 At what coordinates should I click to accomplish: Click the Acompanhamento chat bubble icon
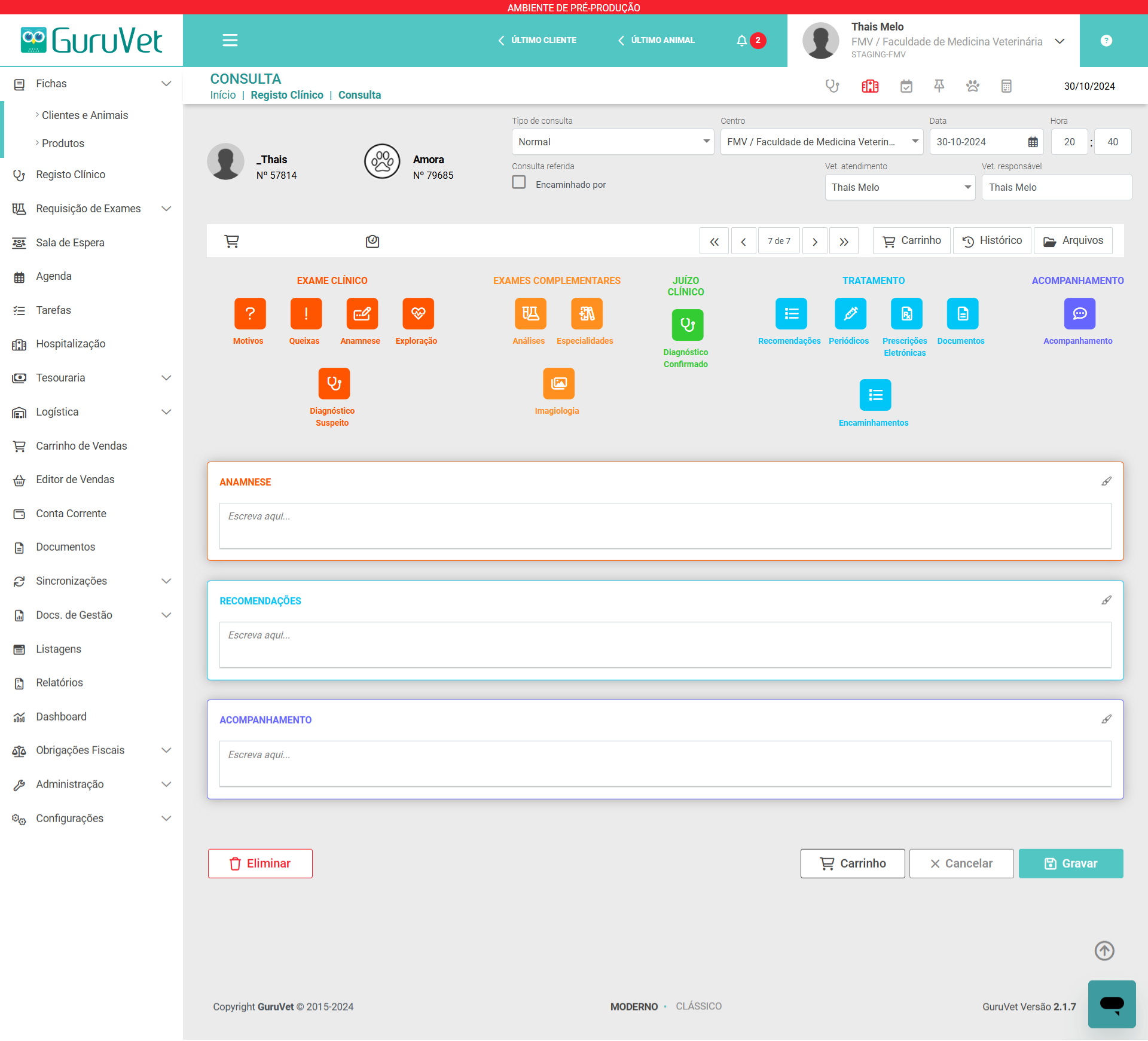coord(1079,313)
